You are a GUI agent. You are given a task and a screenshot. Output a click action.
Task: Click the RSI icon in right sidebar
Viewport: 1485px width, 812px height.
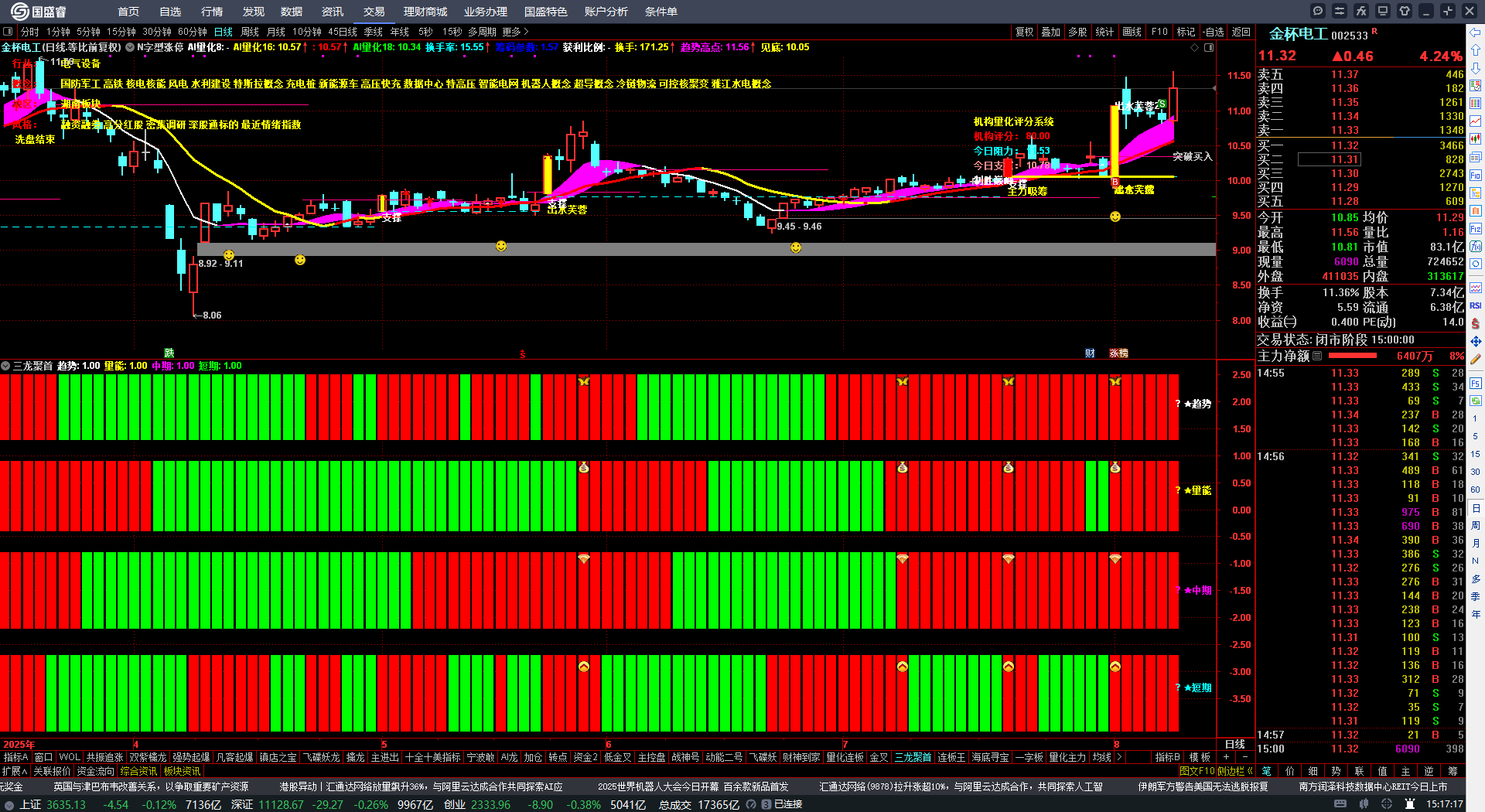[x=1476, y=305]
